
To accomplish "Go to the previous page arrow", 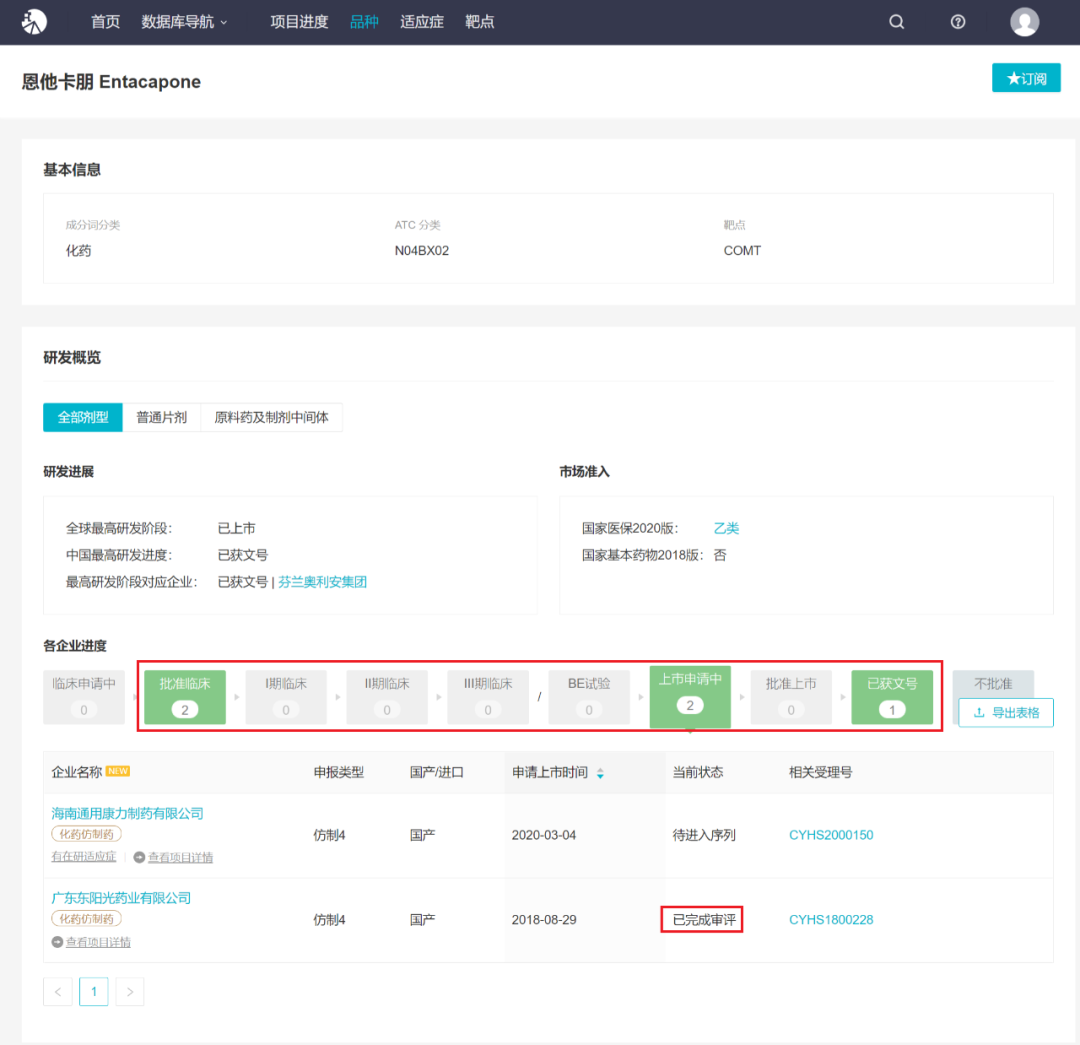I will click(57, 992).
